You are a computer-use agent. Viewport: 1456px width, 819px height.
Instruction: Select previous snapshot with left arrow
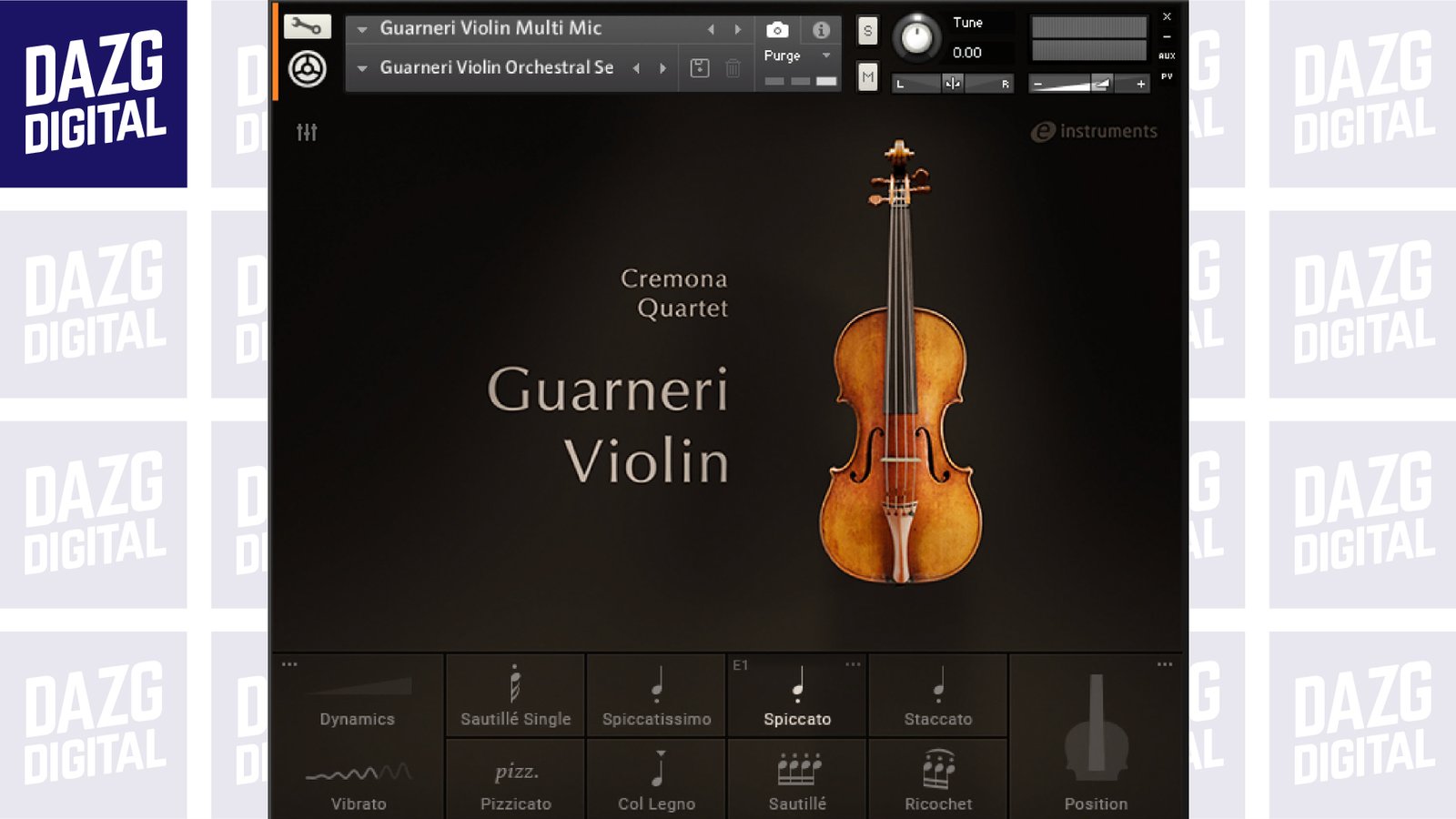636,68
